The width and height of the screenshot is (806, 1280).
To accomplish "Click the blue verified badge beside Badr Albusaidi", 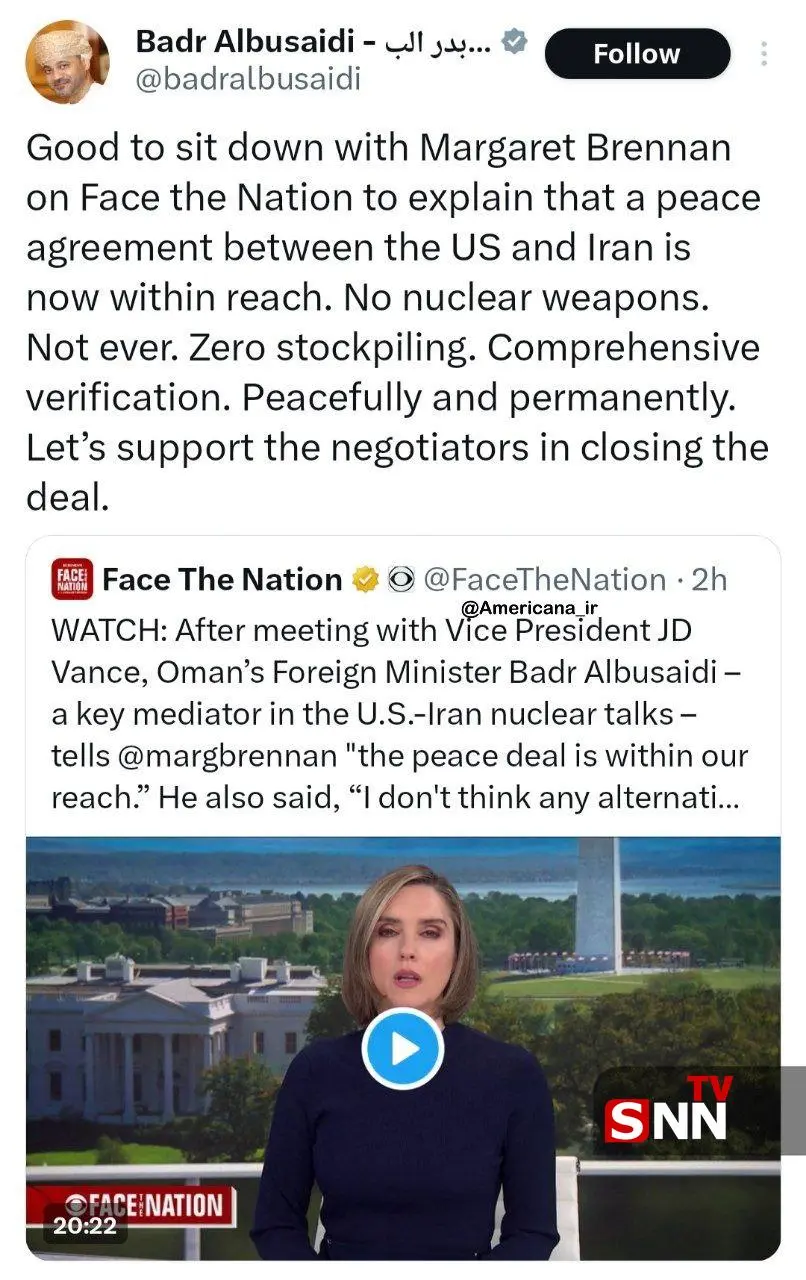I will coord(514,43).
